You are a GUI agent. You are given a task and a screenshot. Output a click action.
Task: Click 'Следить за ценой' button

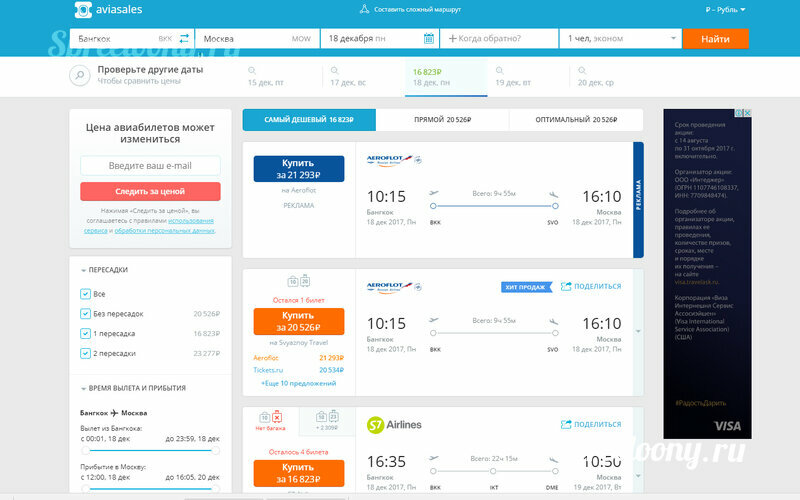(x=150, y=191)
